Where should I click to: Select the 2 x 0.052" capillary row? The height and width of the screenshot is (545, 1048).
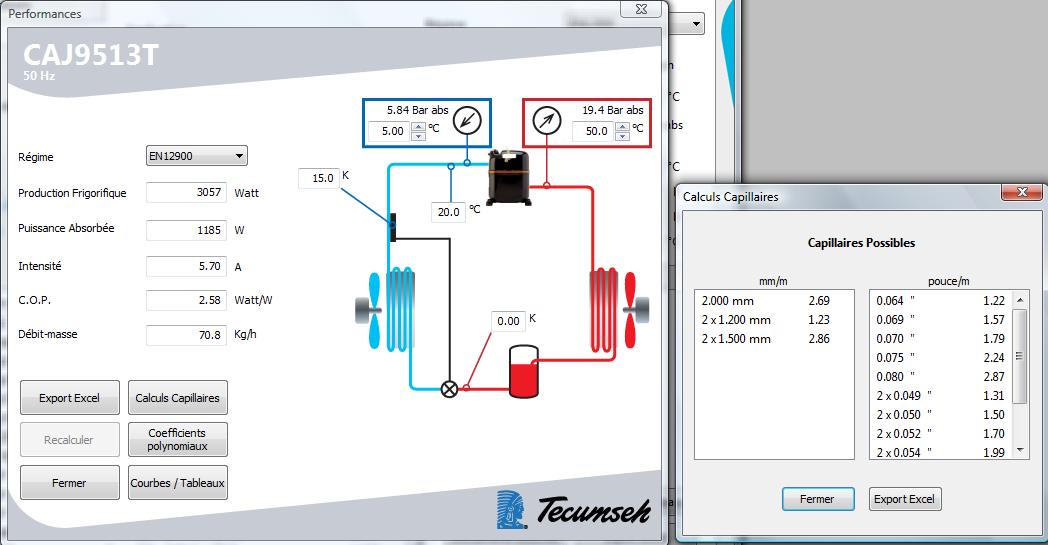pyautogui.click(x=941, y=433)
